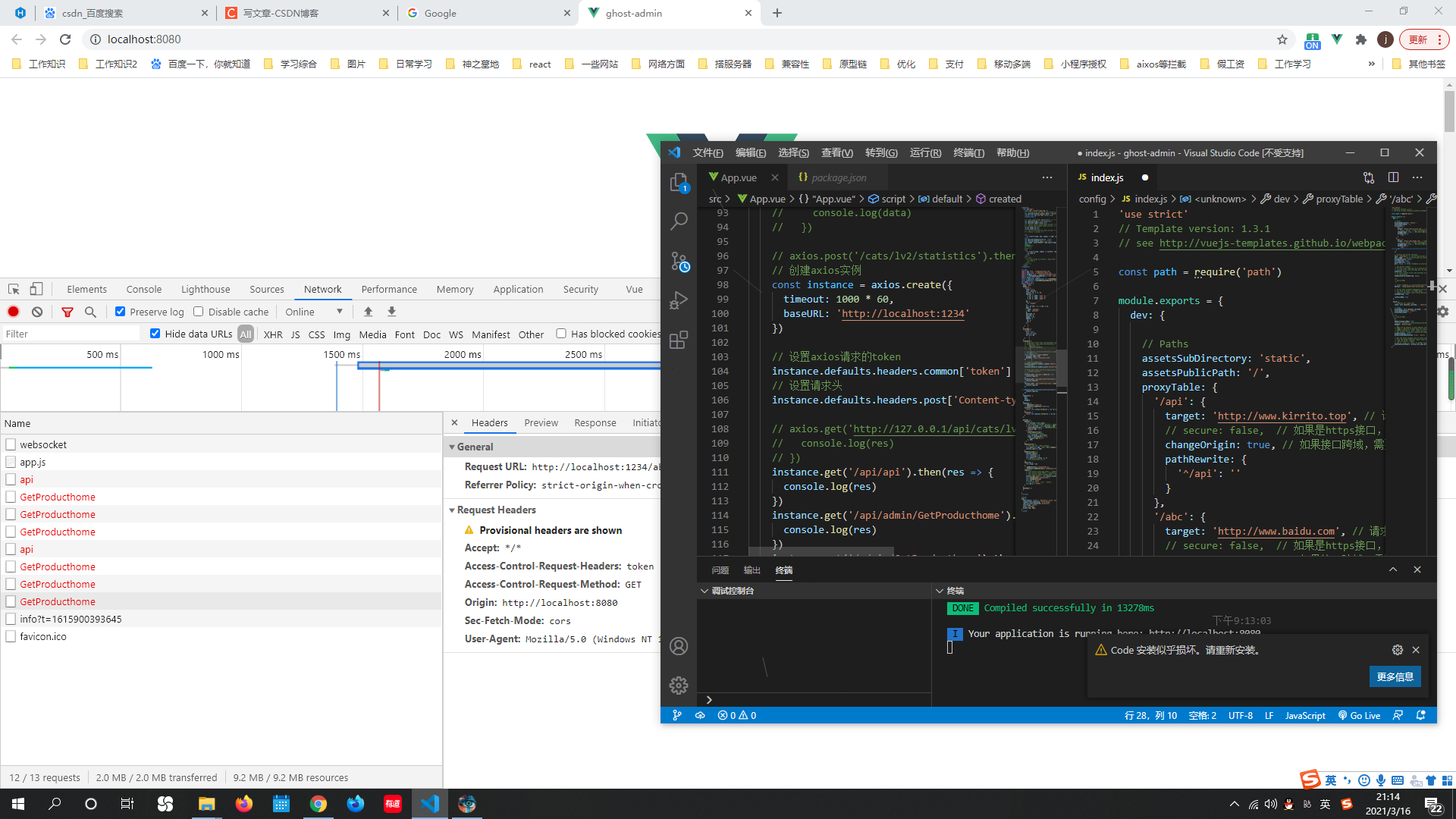Image resolution: width=1456 pixels, height=819 pixels.
Task: Switch to the Console tab in DevTools
Action: tap(143, 290)
